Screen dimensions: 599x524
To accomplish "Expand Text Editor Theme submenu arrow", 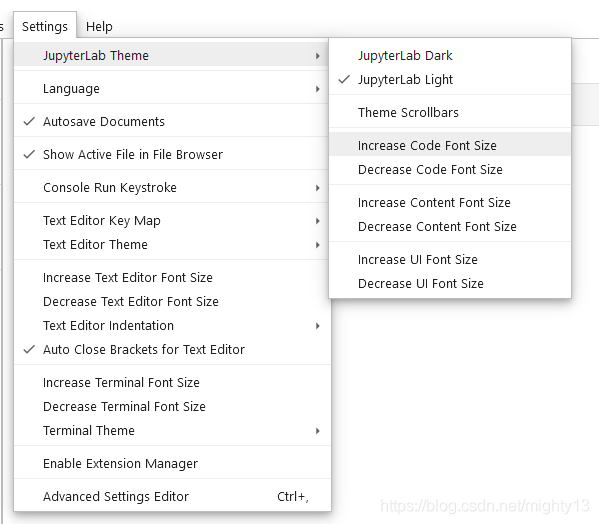I will coord(317,245).
